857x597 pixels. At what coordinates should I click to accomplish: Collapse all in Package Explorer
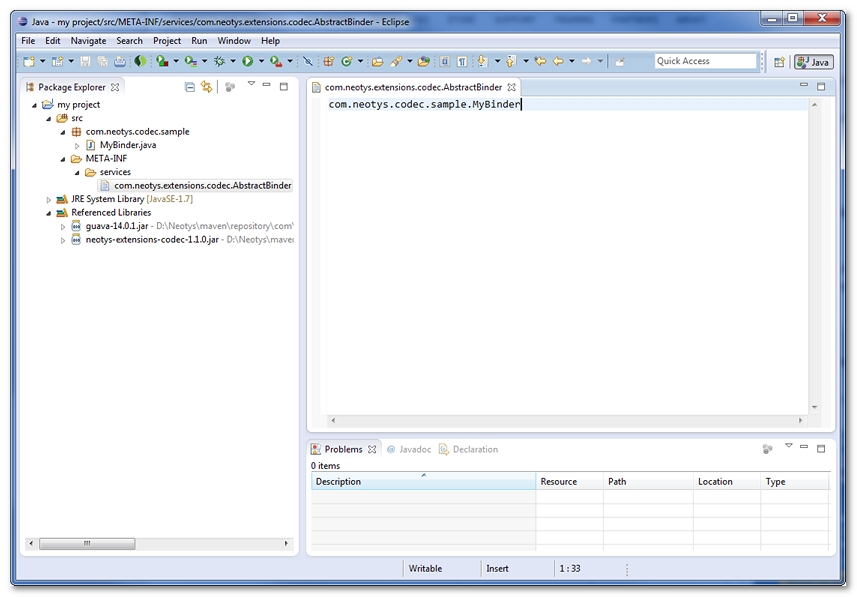[x=190, y=87]
